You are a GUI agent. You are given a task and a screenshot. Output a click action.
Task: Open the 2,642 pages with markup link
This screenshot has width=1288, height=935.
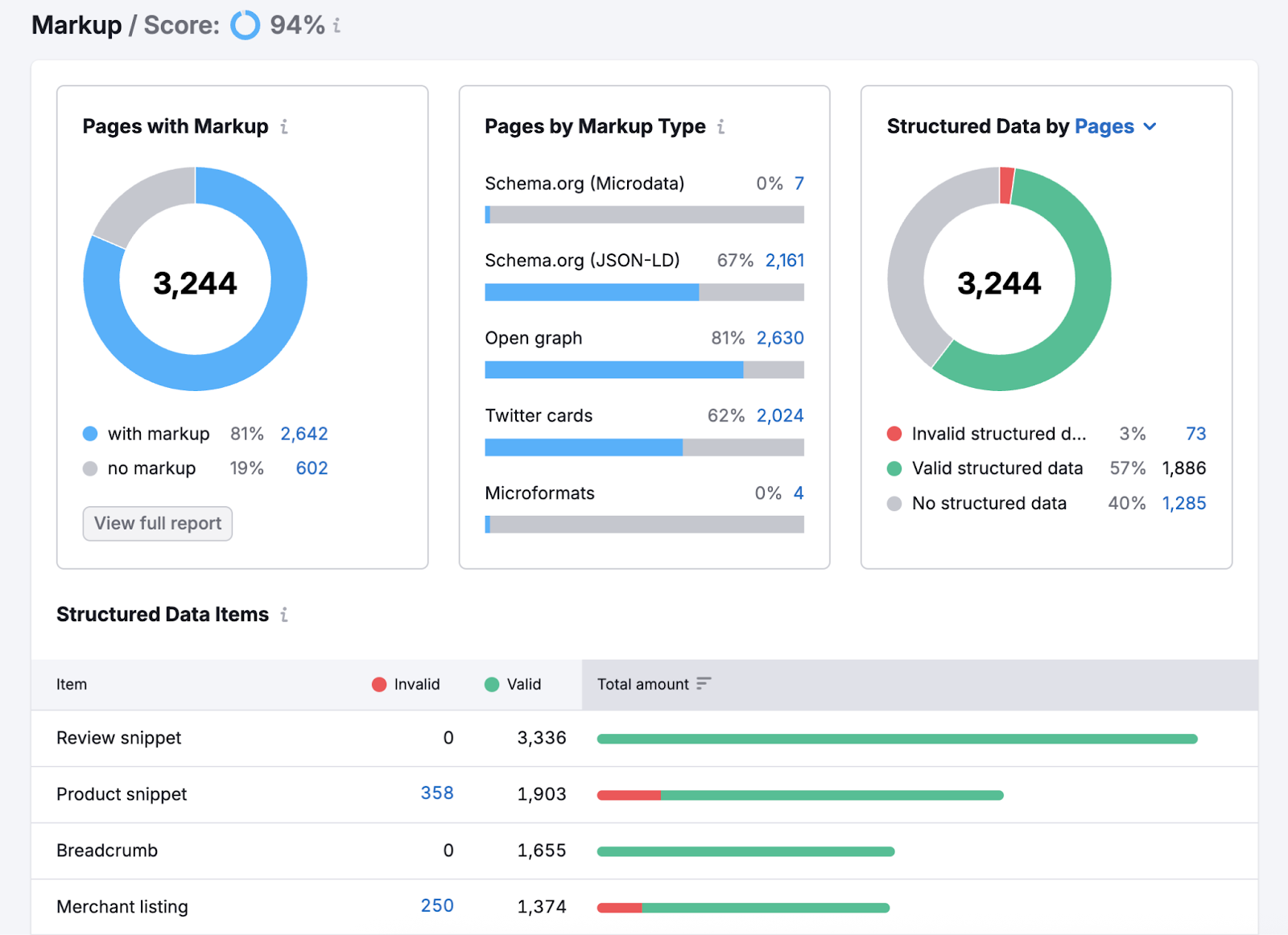tap(303, 434)
